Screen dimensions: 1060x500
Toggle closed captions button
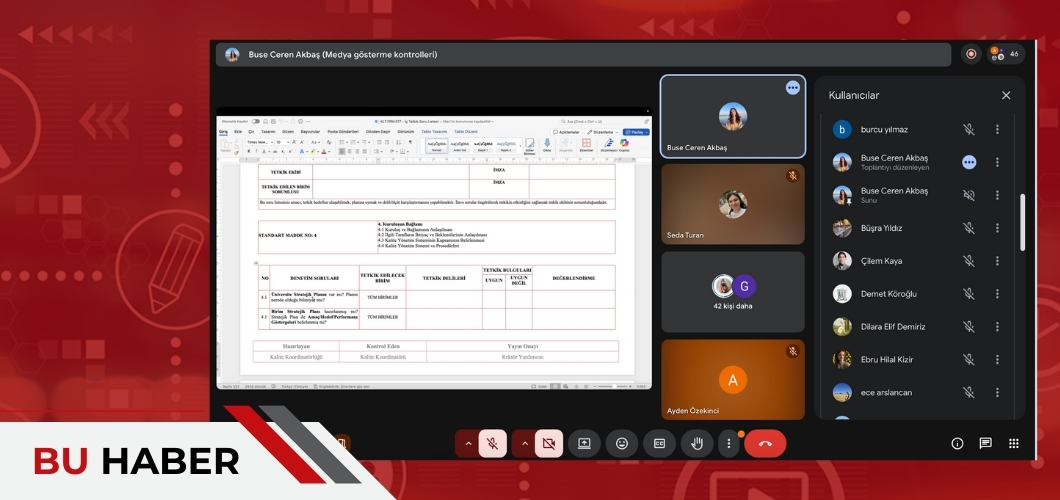point(659,443)
